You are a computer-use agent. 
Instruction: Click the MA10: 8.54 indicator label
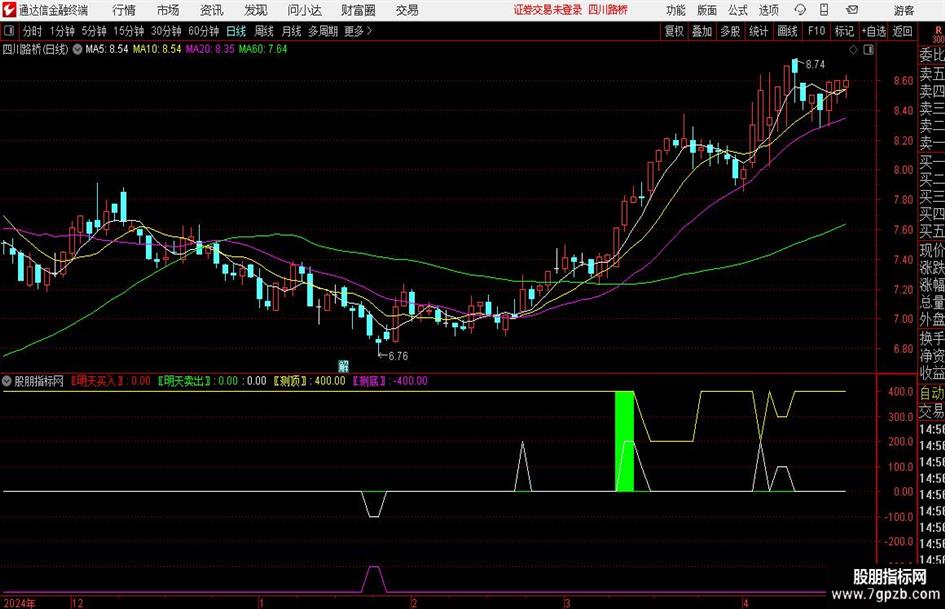coord(157,49)
